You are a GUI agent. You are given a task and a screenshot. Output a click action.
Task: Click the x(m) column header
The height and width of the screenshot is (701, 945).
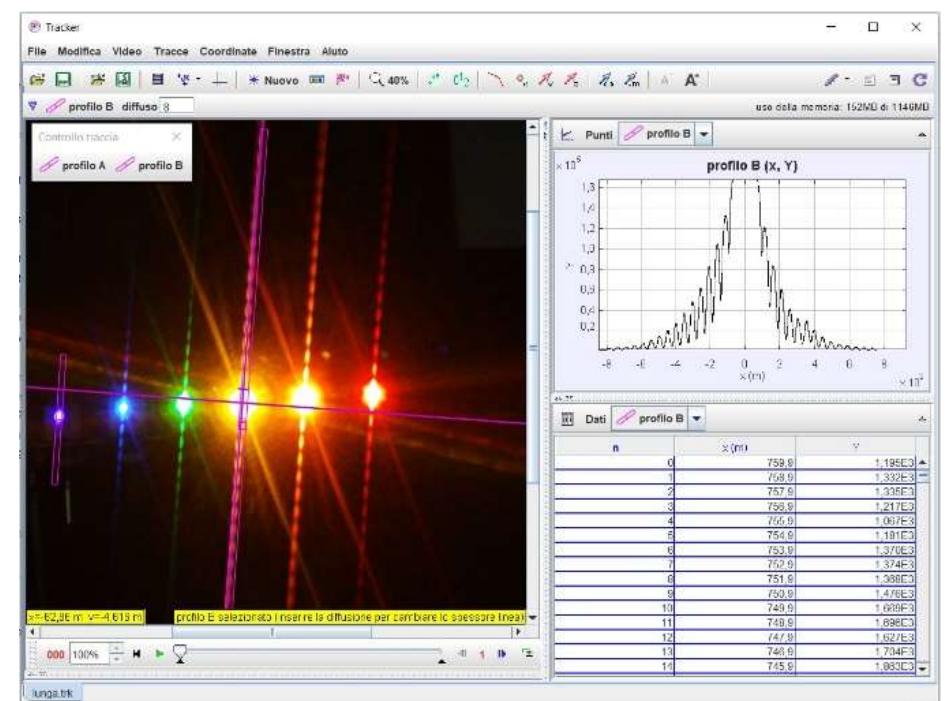pos(735,448)
